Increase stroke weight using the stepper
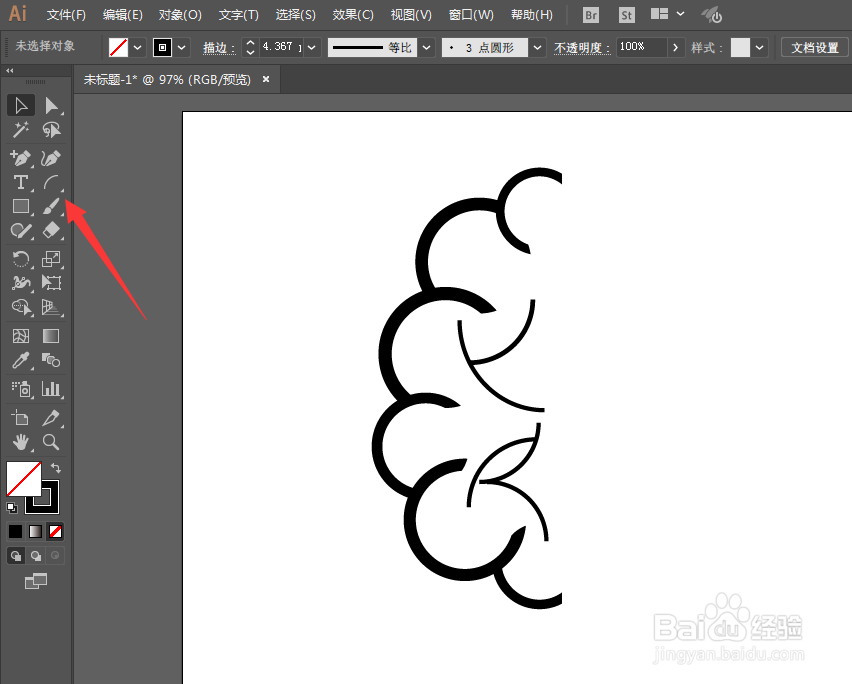Screen dimensions: 852x684 (x=250, y=42)
